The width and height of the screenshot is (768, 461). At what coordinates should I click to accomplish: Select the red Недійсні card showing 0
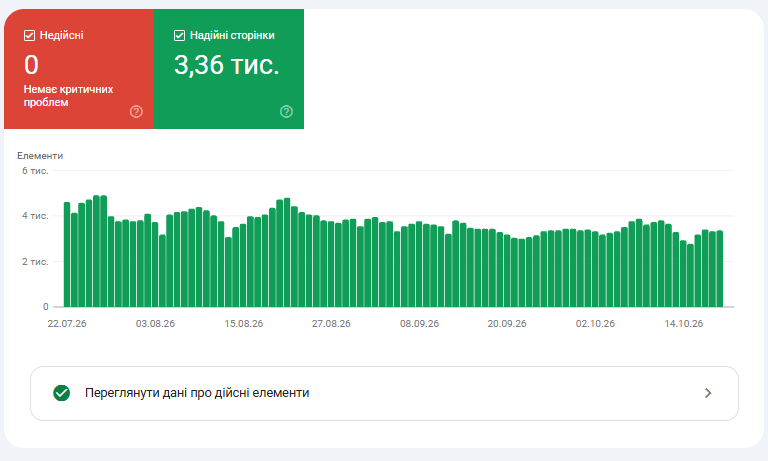coord(79,69)
